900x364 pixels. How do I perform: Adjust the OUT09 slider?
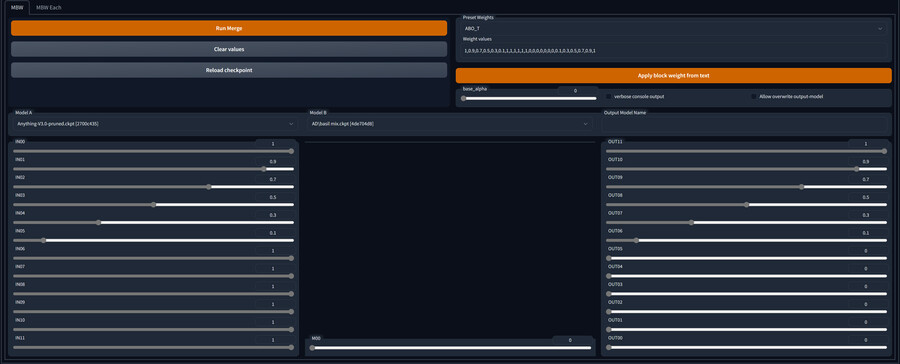747,187
